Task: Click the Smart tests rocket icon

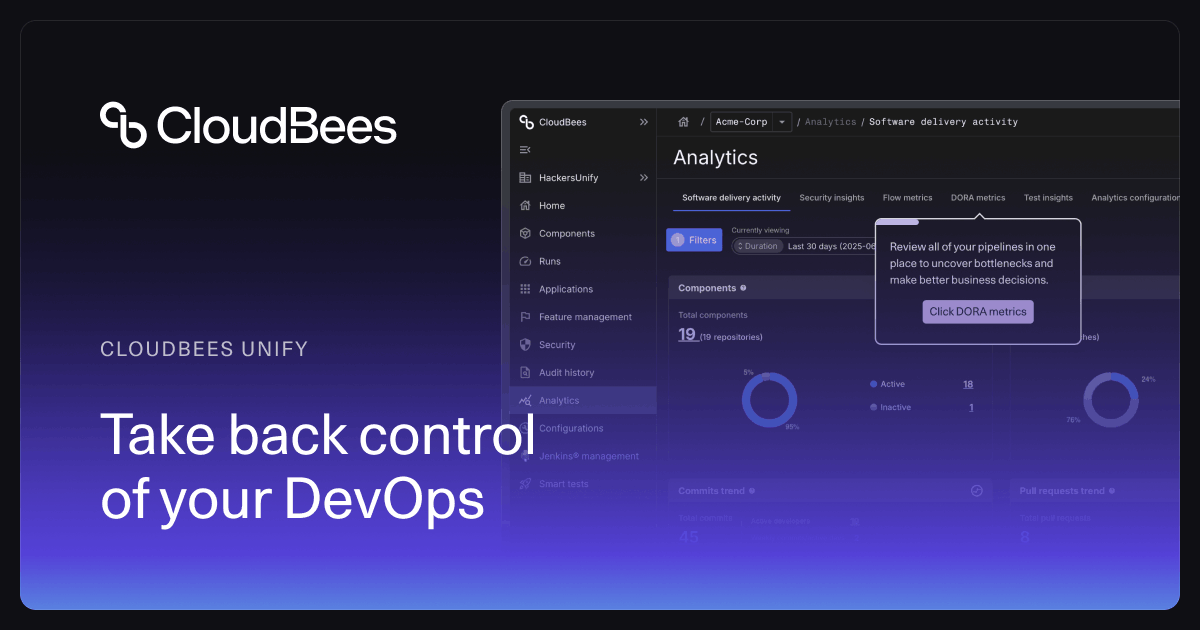Action: pyautogui.click(x=526, y=484)
